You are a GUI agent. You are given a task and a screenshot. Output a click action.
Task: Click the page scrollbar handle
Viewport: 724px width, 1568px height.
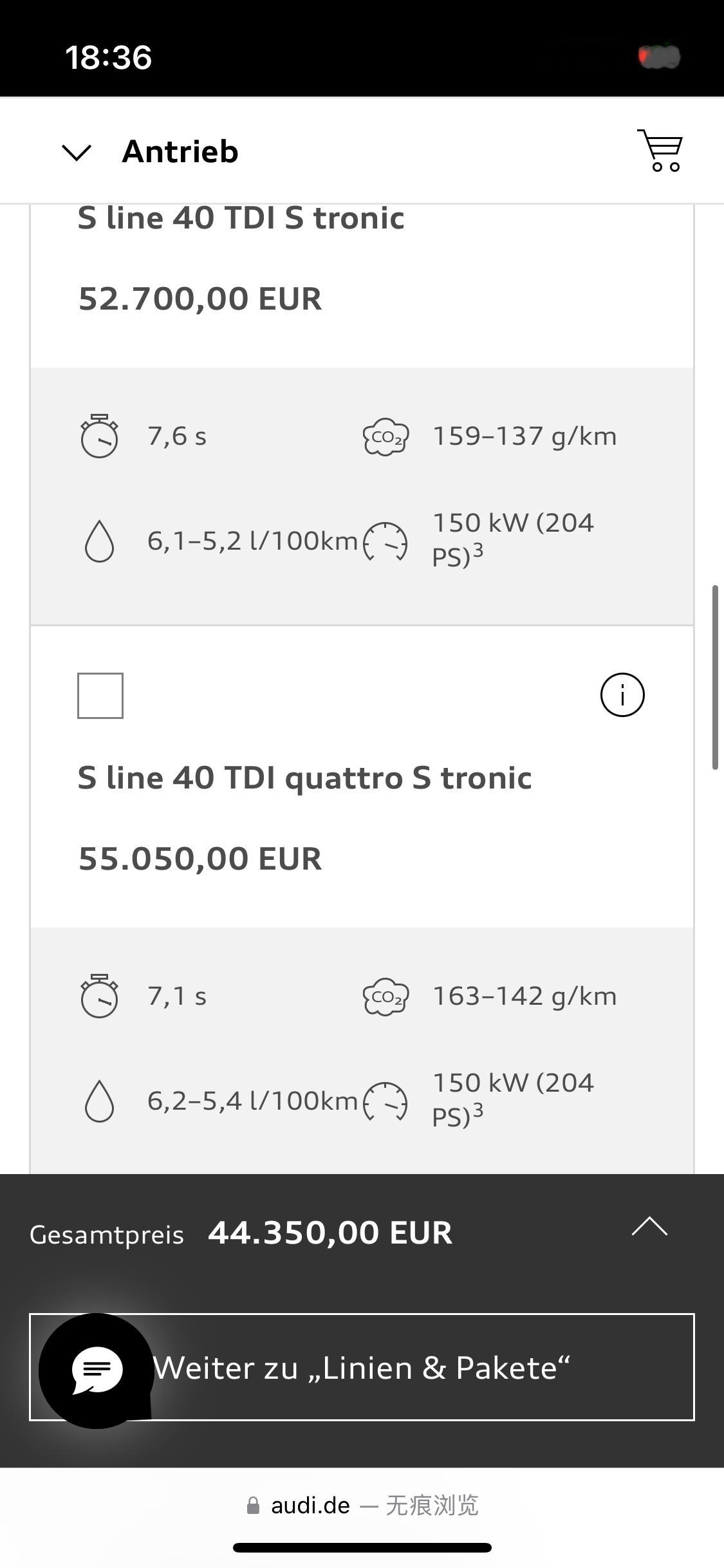coord(715,677)
